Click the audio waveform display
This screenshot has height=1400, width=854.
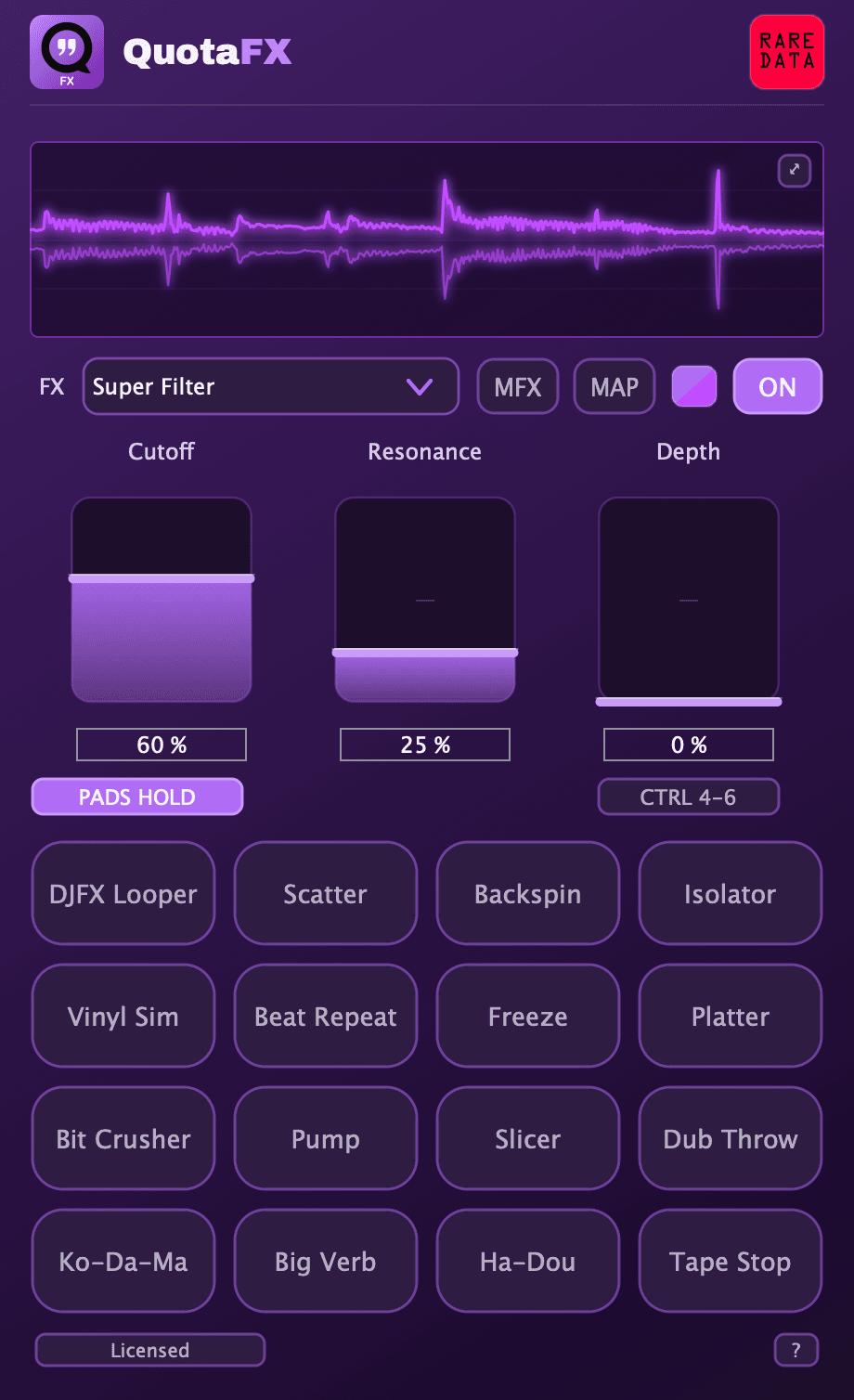(427, 240)
